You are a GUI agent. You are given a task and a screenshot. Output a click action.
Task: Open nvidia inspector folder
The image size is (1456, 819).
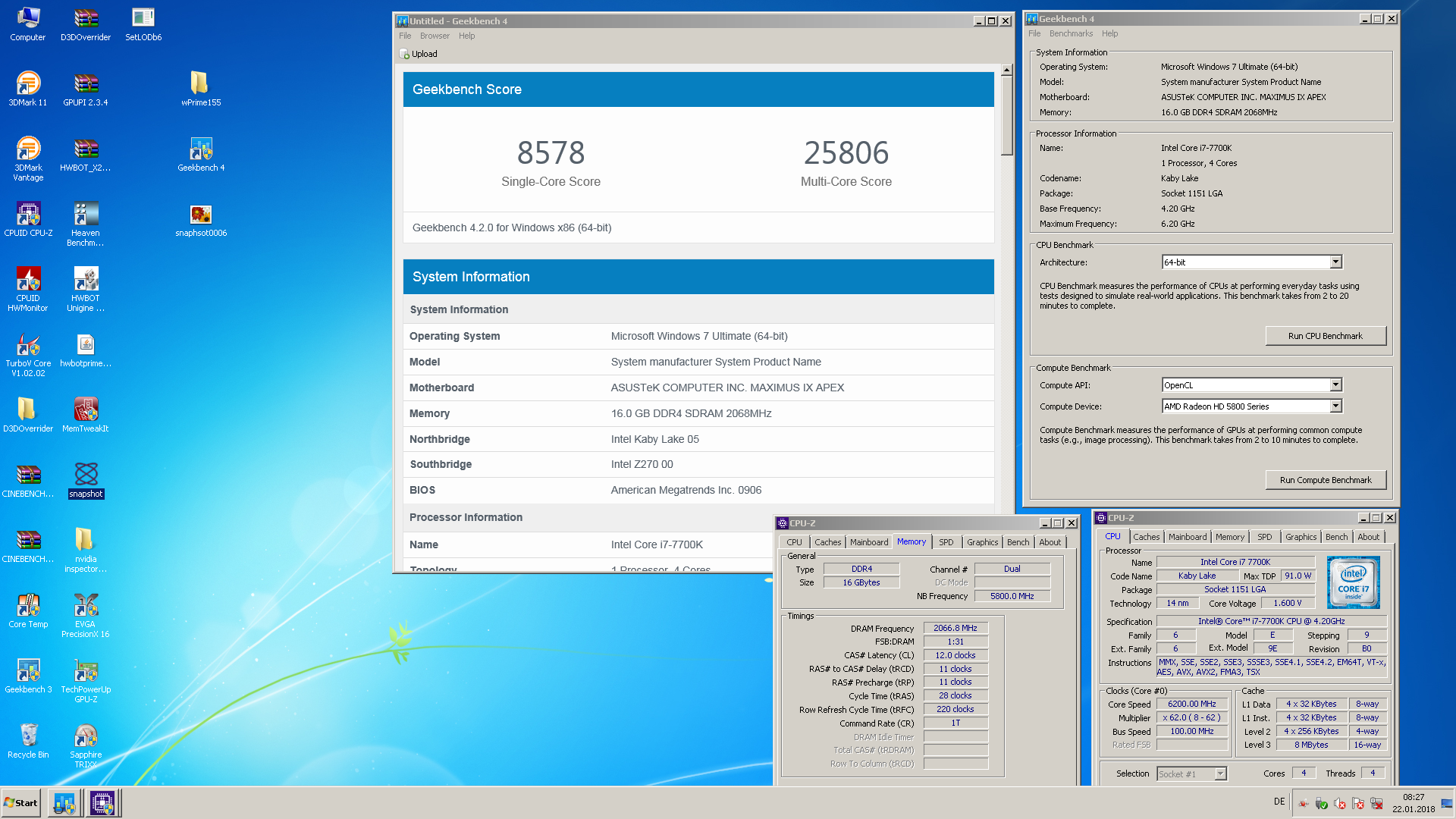[86, 549]
